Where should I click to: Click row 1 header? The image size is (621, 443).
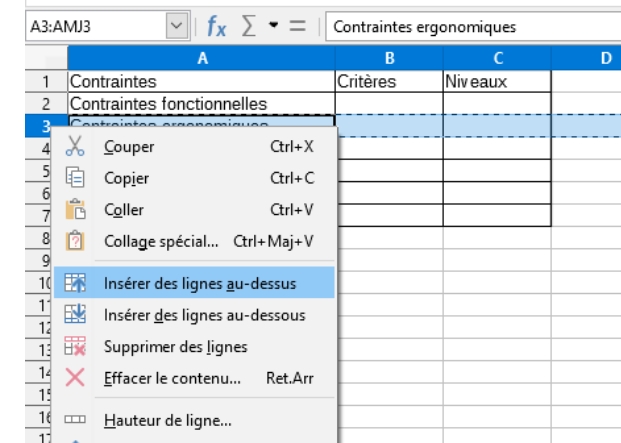coord(46,81)
